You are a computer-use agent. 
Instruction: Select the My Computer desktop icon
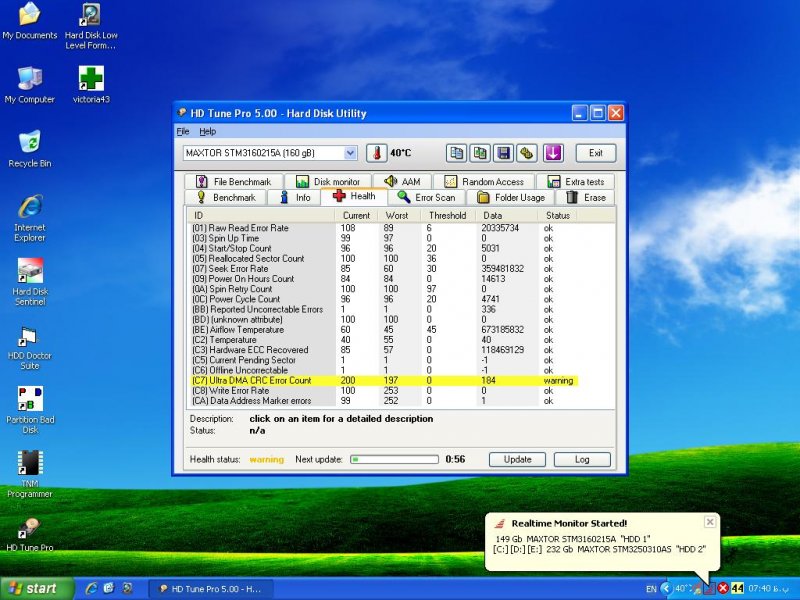point(30,85)
